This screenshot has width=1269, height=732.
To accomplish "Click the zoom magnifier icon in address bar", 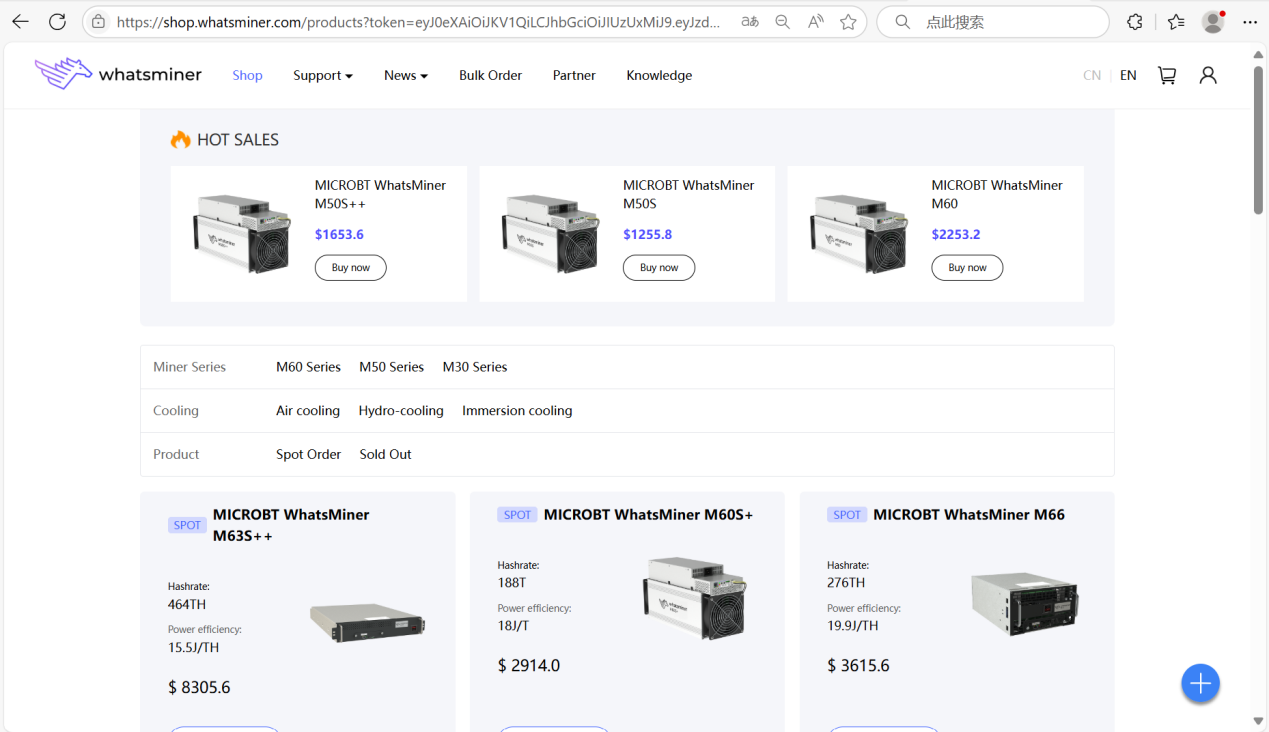I will (783, 21).
